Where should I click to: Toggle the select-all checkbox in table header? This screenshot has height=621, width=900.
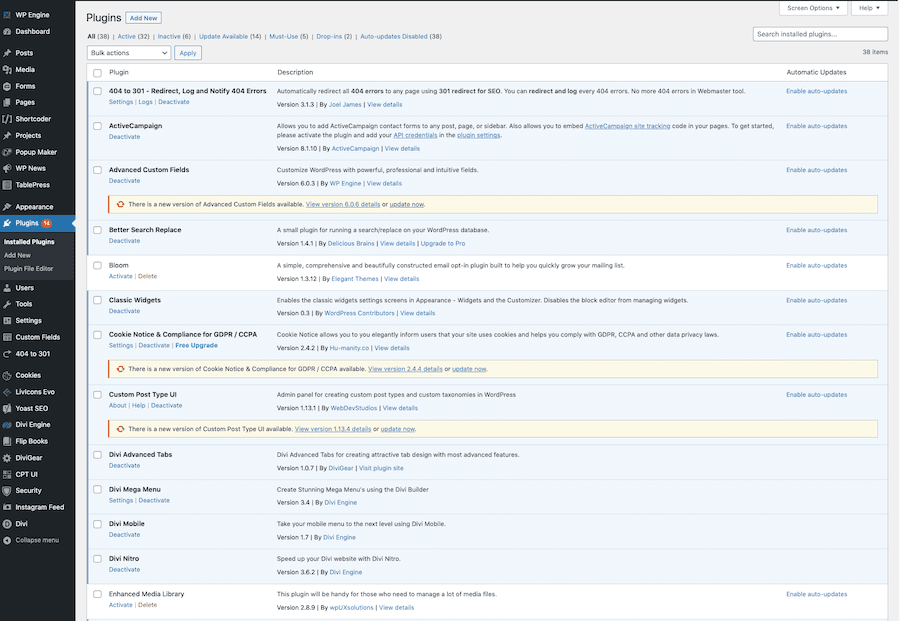(97, 73)
